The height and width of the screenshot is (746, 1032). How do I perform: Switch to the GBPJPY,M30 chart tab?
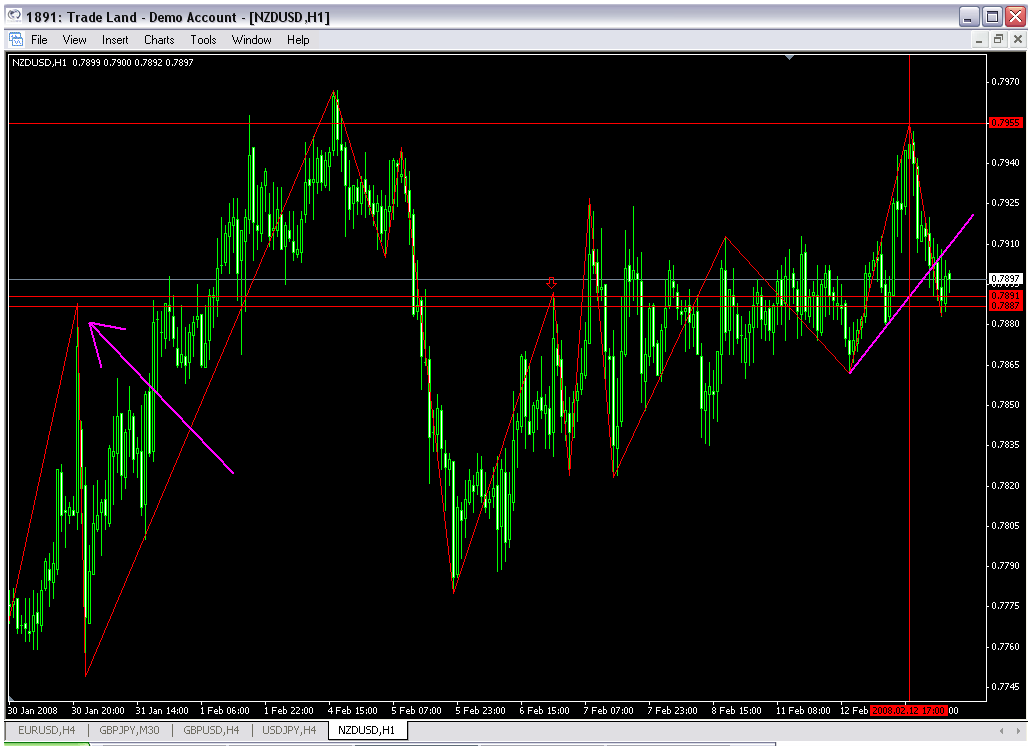coord(129,731)
